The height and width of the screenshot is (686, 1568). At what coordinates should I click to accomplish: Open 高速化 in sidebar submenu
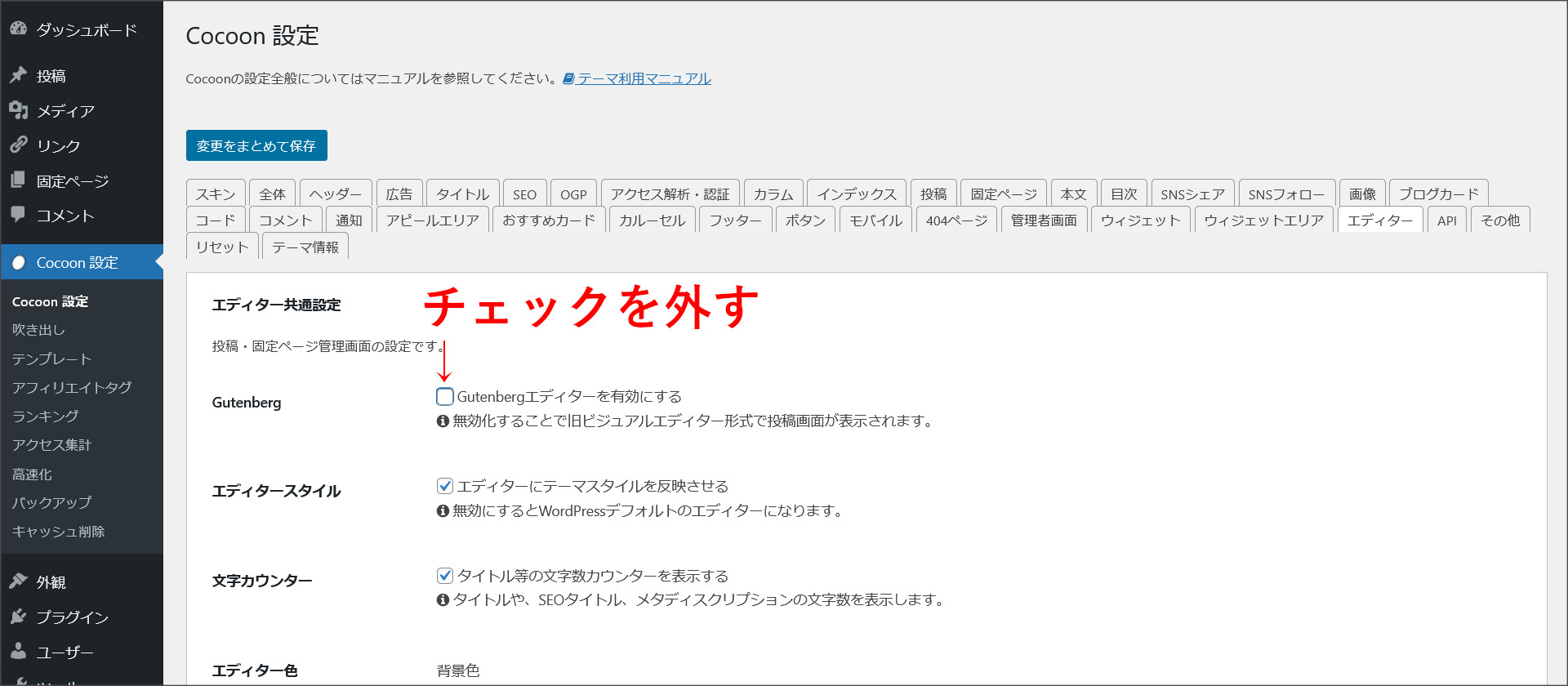(32, 474)
